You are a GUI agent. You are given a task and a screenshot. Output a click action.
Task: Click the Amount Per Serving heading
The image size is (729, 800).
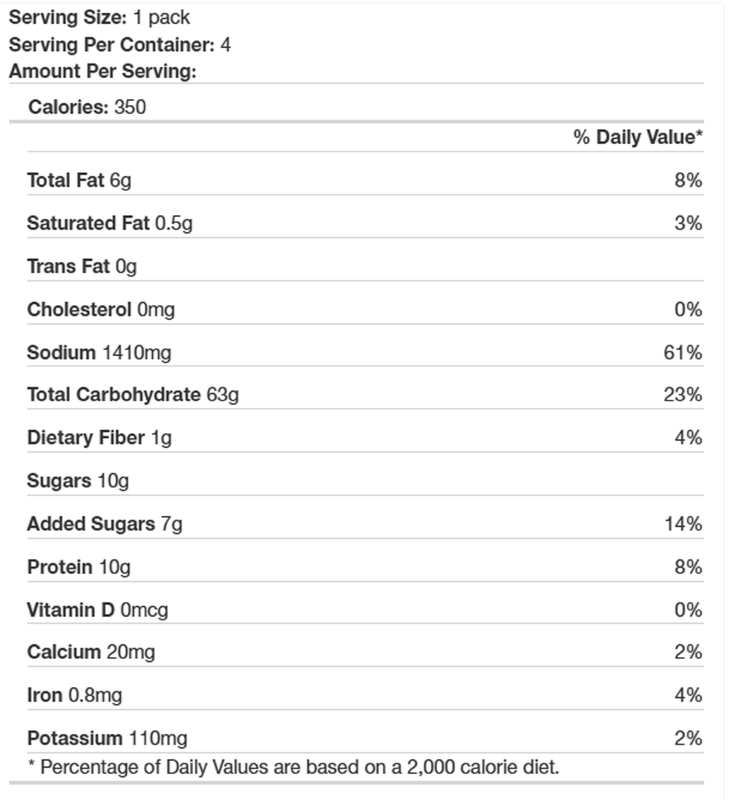coord(103,71)
